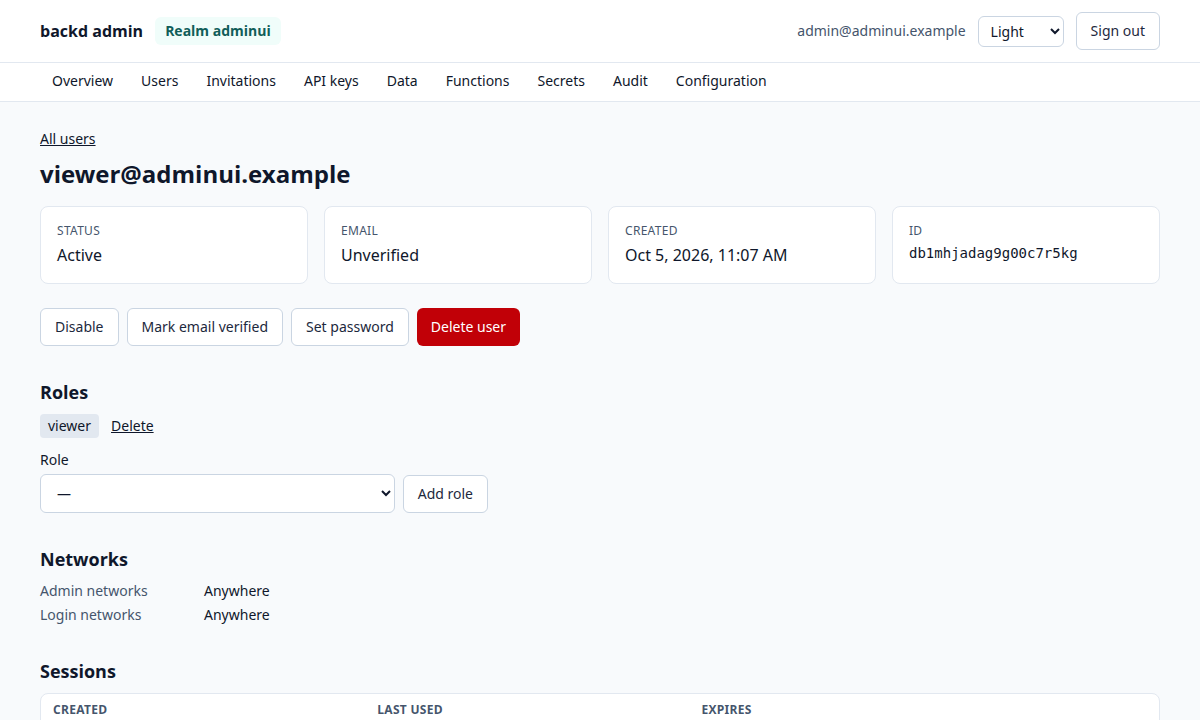Click Anywhere value beside Login networks
The image size is (1200, 720).
tap(237, 615)
